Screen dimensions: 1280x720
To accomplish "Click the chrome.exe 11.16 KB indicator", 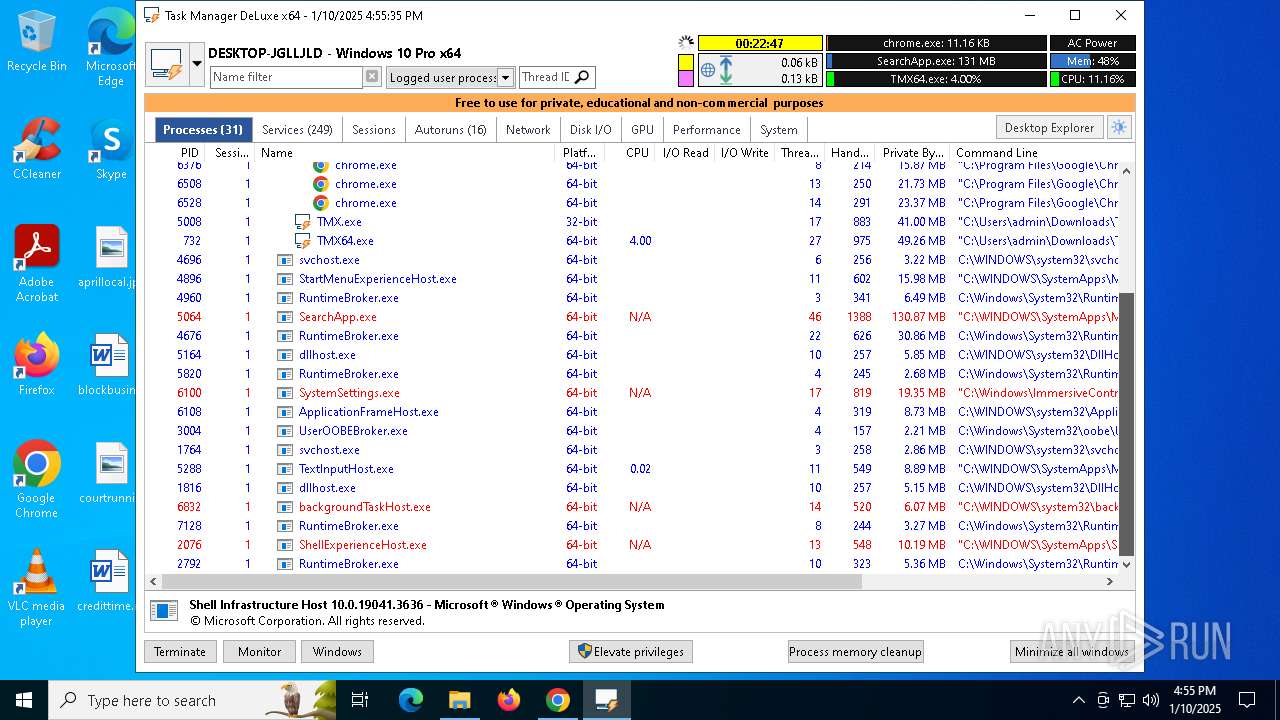I will (x=936, y=43).
